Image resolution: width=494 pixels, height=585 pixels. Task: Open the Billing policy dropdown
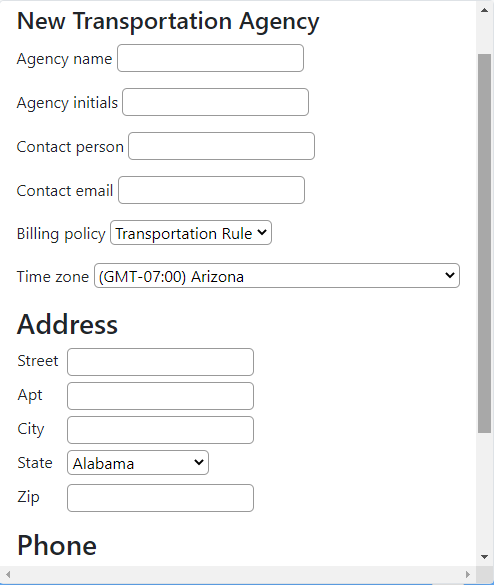coord(191,233)
